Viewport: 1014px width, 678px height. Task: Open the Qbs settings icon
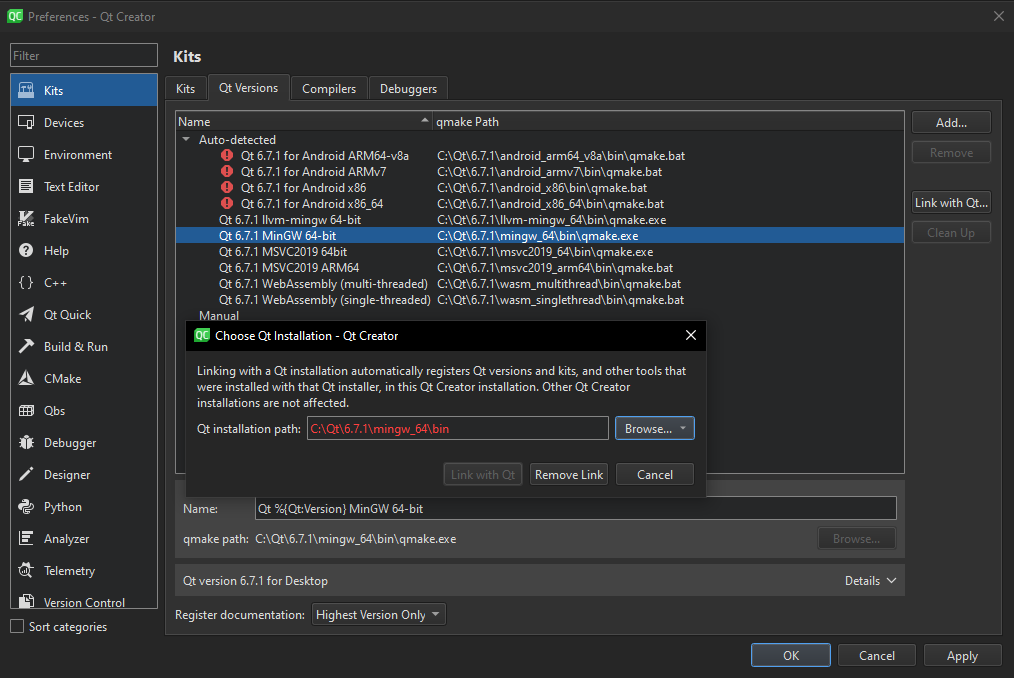pos(26,410)
